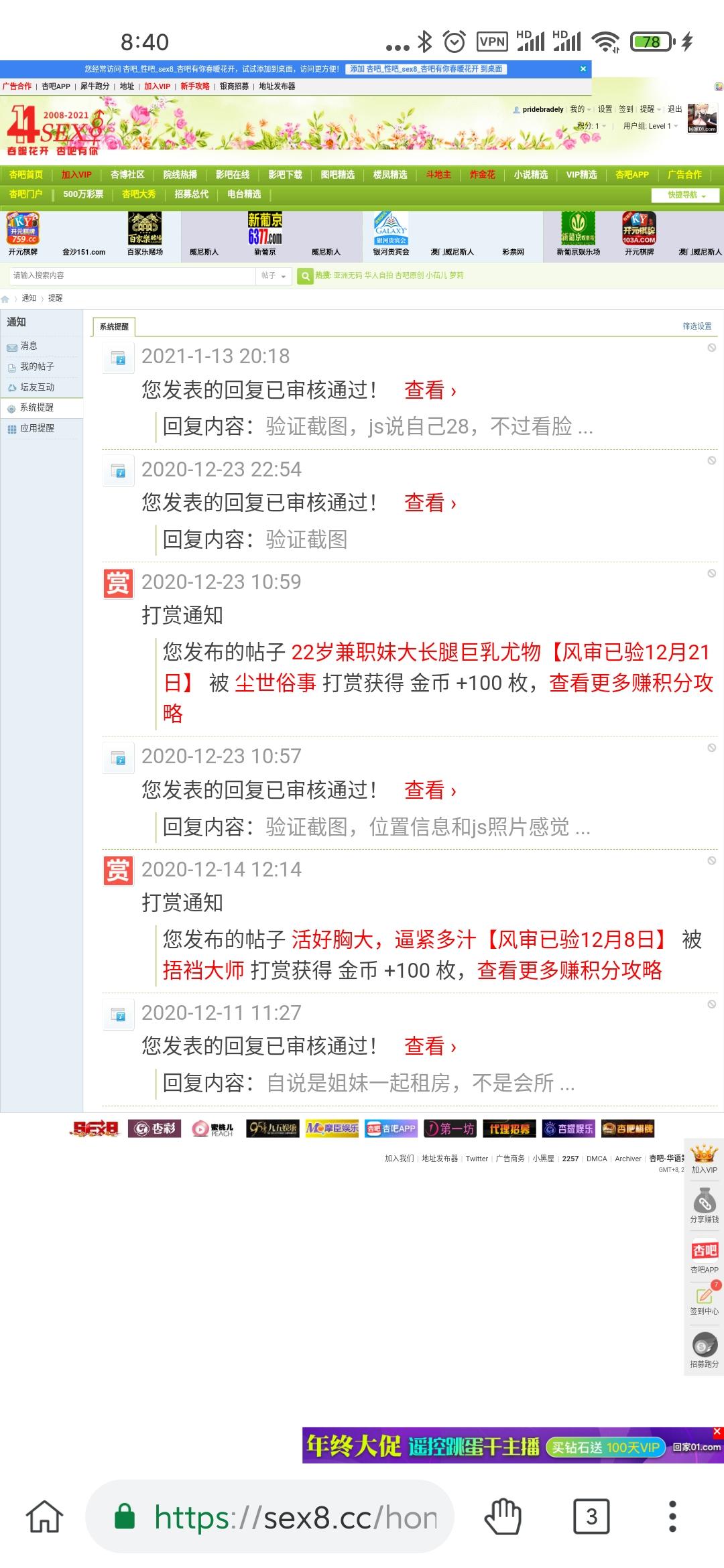
Task: Click the ignore icon on the 2021-1-13 notification
Action: click(712, 347)
